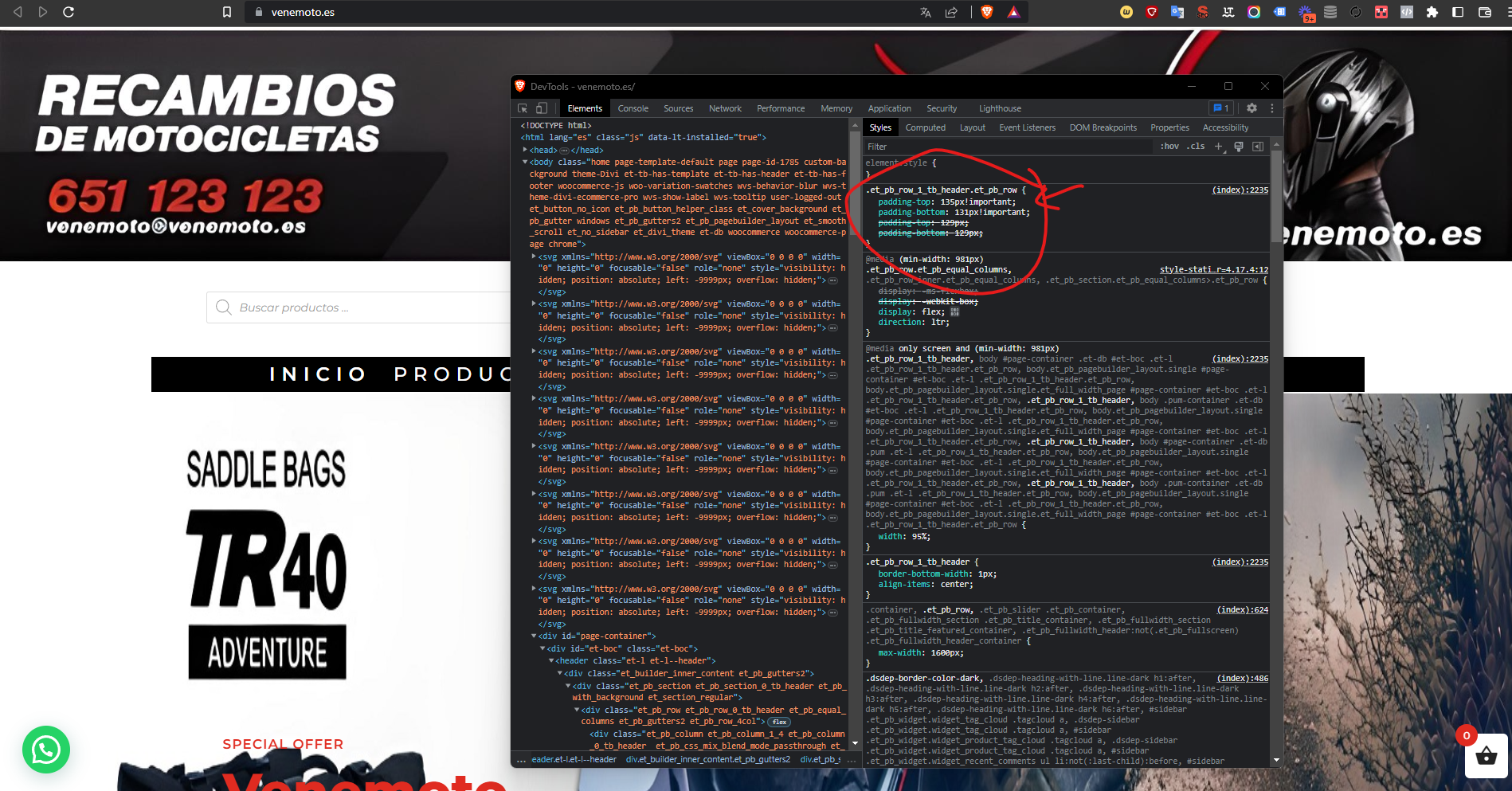Select the Event Listeners tab
Image resolution: width=1512 pixels, height=791 pixels.
1028,127
